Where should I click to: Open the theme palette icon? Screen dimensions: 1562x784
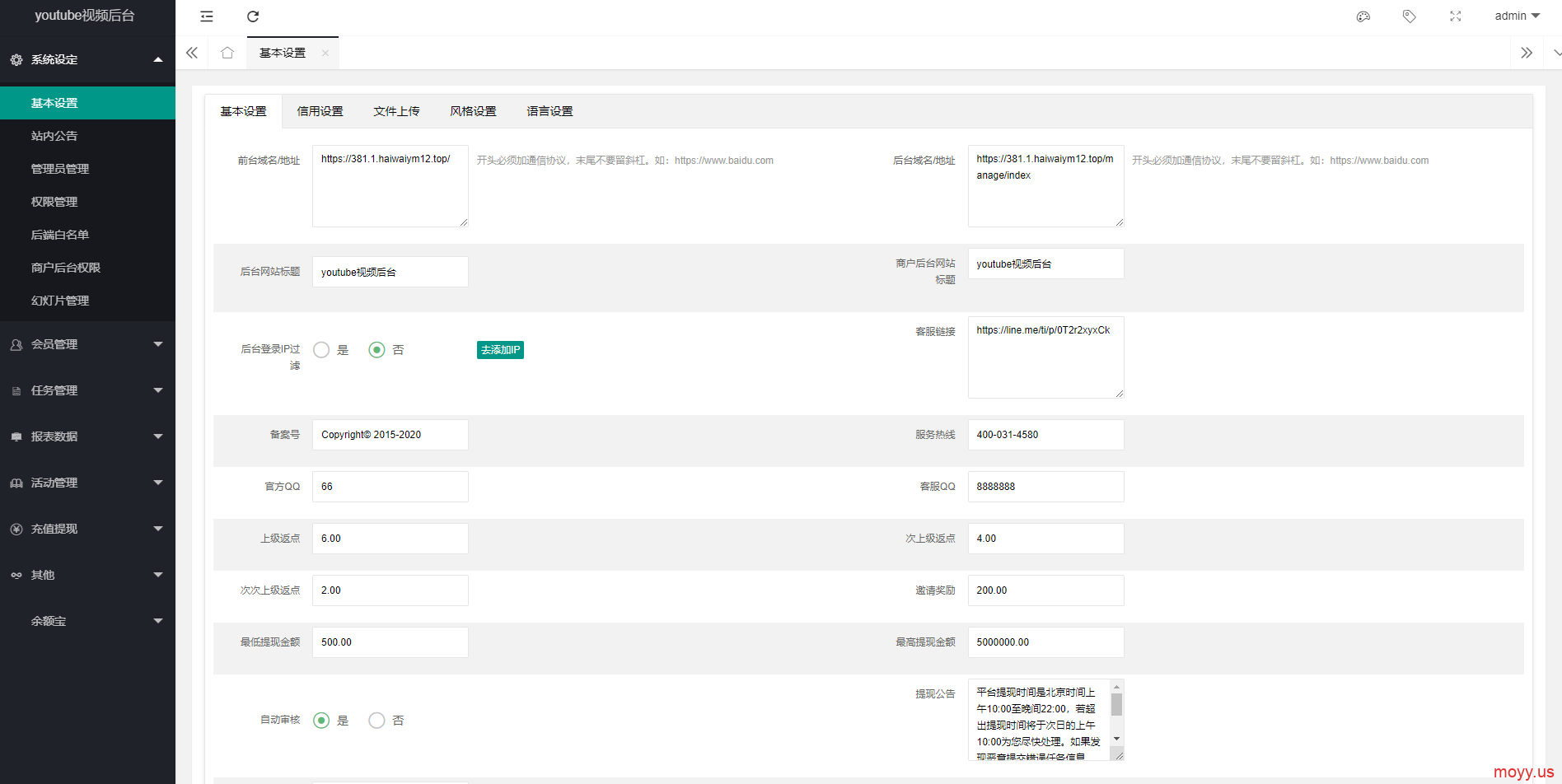pos(1363,16)
